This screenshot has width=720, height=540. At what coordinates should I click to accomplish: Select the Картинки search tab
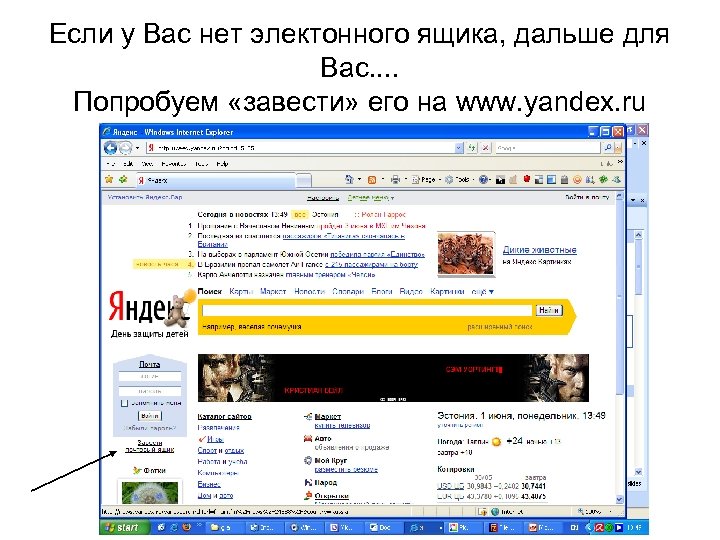(x=447, y=292)
